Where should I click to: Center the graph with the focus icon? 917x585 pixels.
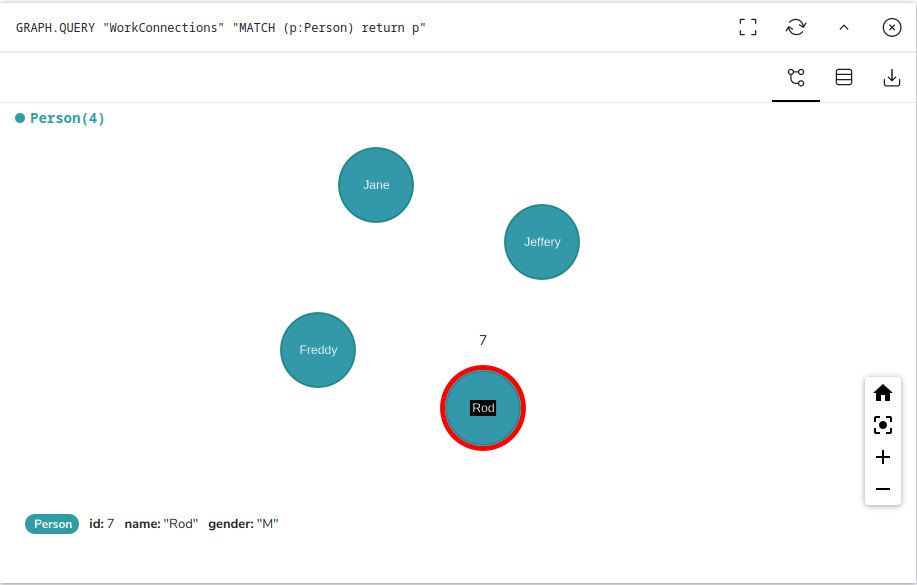(x=882, y=425)
